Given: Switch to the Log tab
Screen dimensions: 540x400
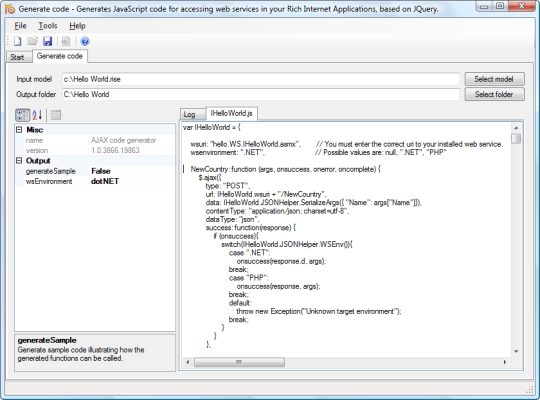Looking at the screenshot, I should click(189, 114).
